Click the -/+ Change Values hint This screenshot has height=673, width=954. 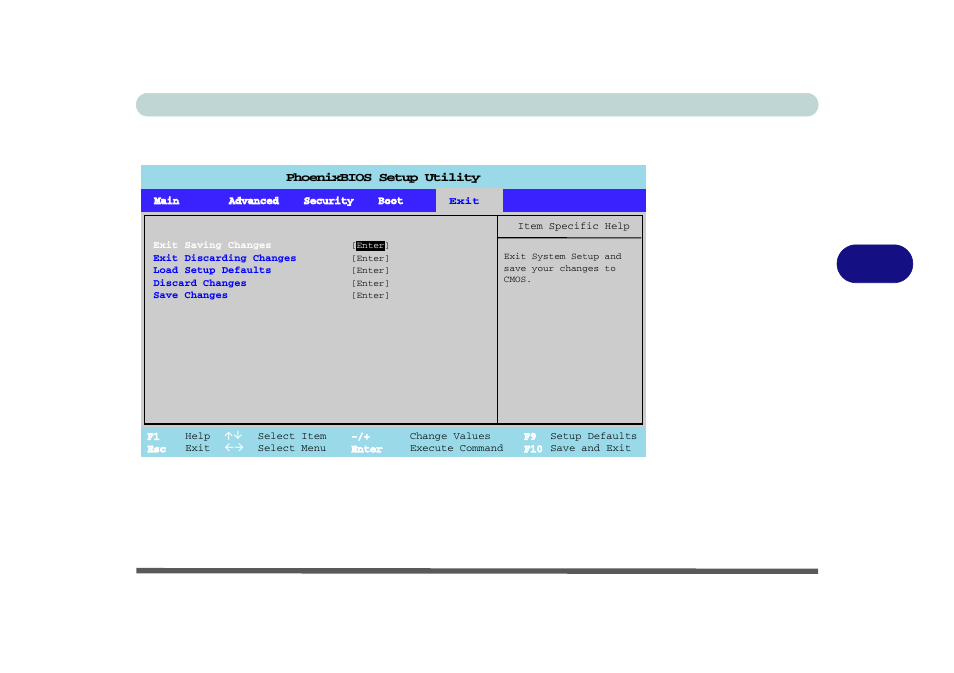pyautogui.click(x=420, y=436)
